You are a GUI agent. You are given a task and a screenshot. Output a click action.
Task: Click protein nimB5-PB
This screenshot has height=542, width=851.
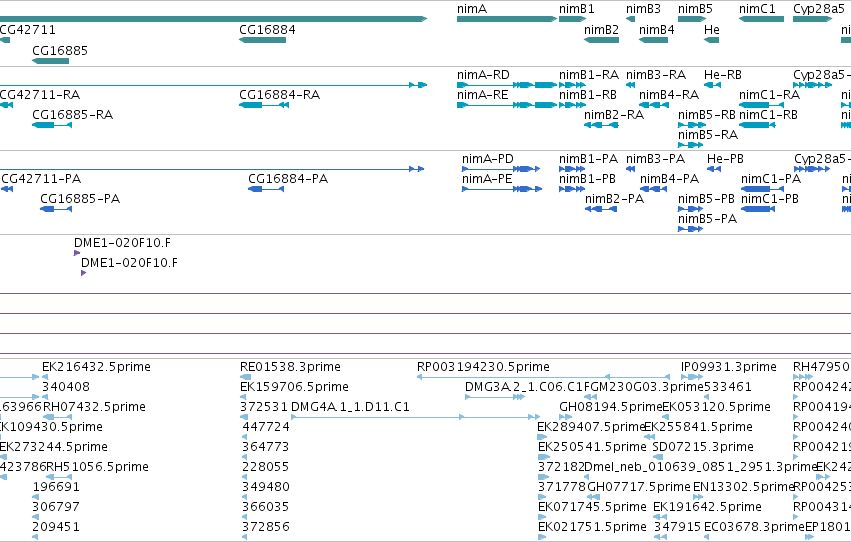pos(691,209)
